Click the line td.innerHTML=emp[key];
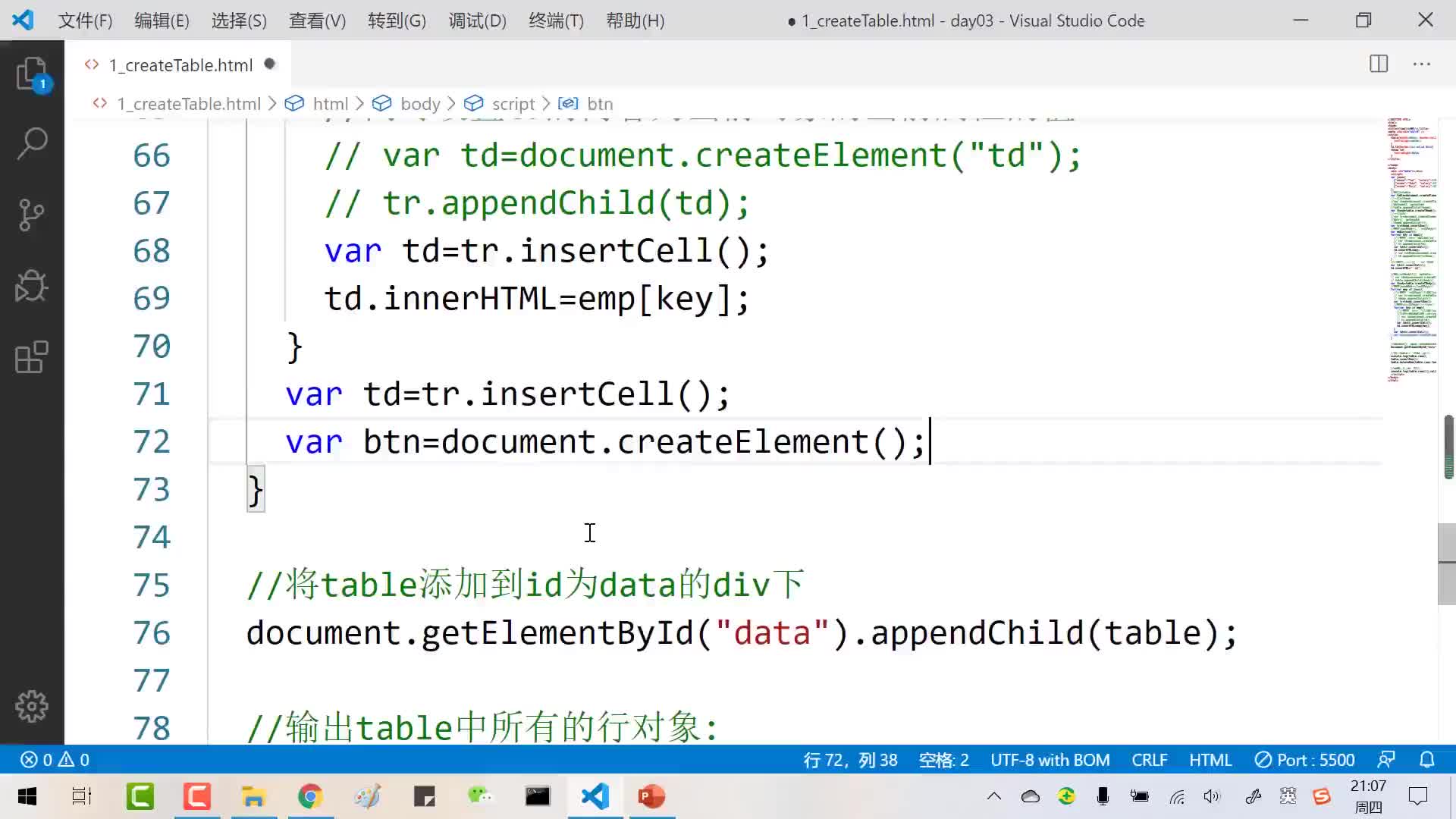 point(537,299)
